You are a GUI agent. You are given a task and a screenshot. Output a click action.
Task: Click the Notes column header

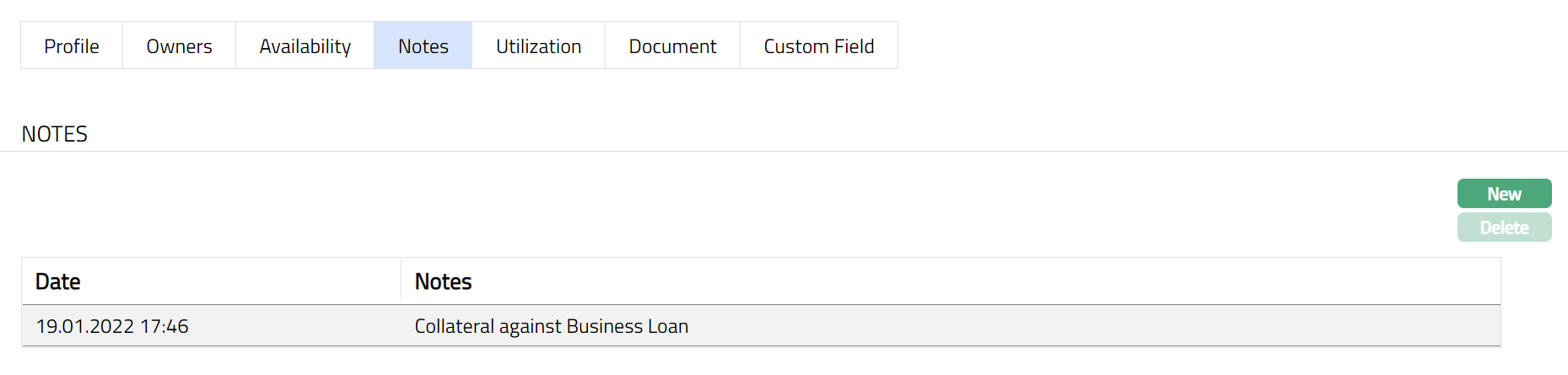click(443, 281)
